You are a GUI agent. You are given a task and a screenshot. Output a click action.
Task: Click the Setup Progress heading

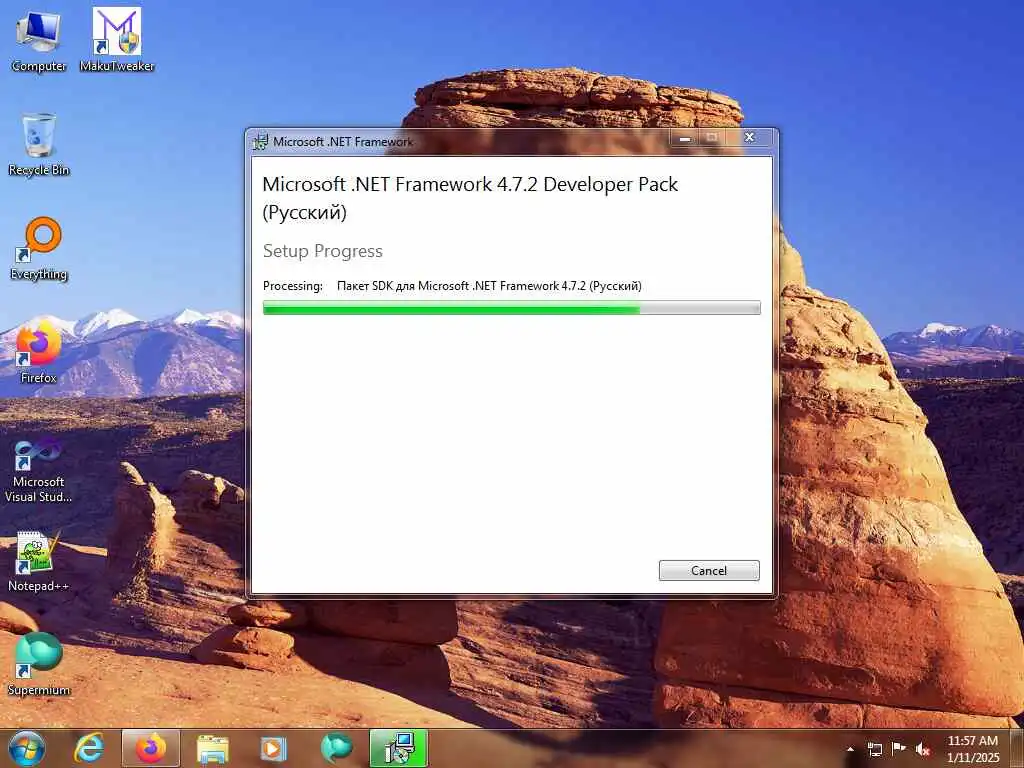click(x=323, y=251)
